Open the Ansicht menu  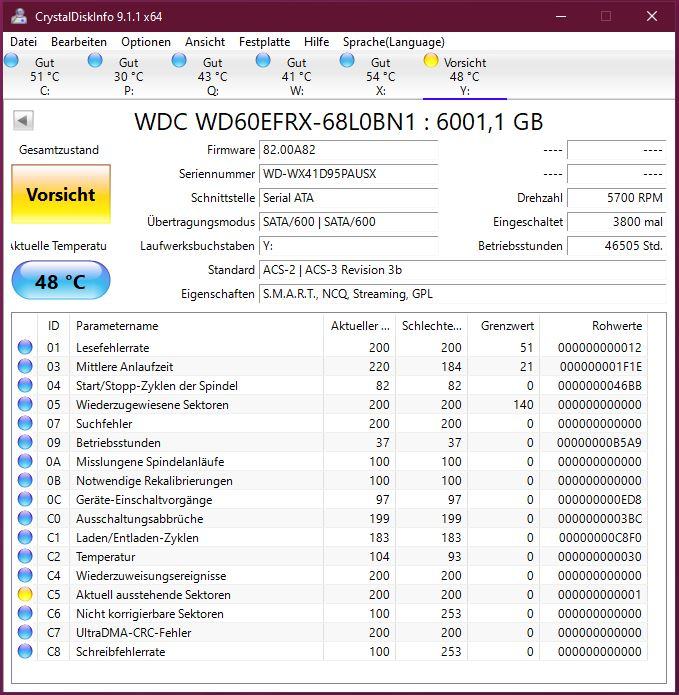[205, 42]
